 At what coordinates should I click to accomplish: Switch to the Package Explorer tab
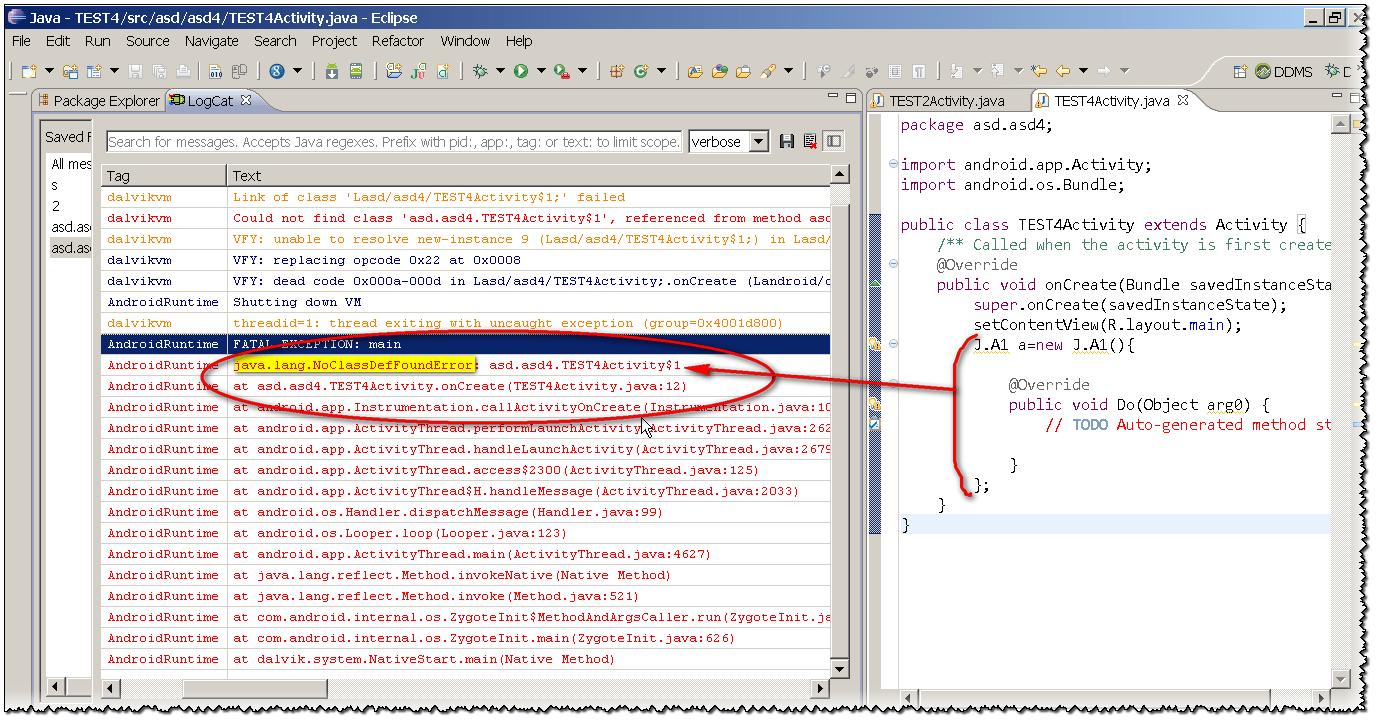tap(99, 101)
